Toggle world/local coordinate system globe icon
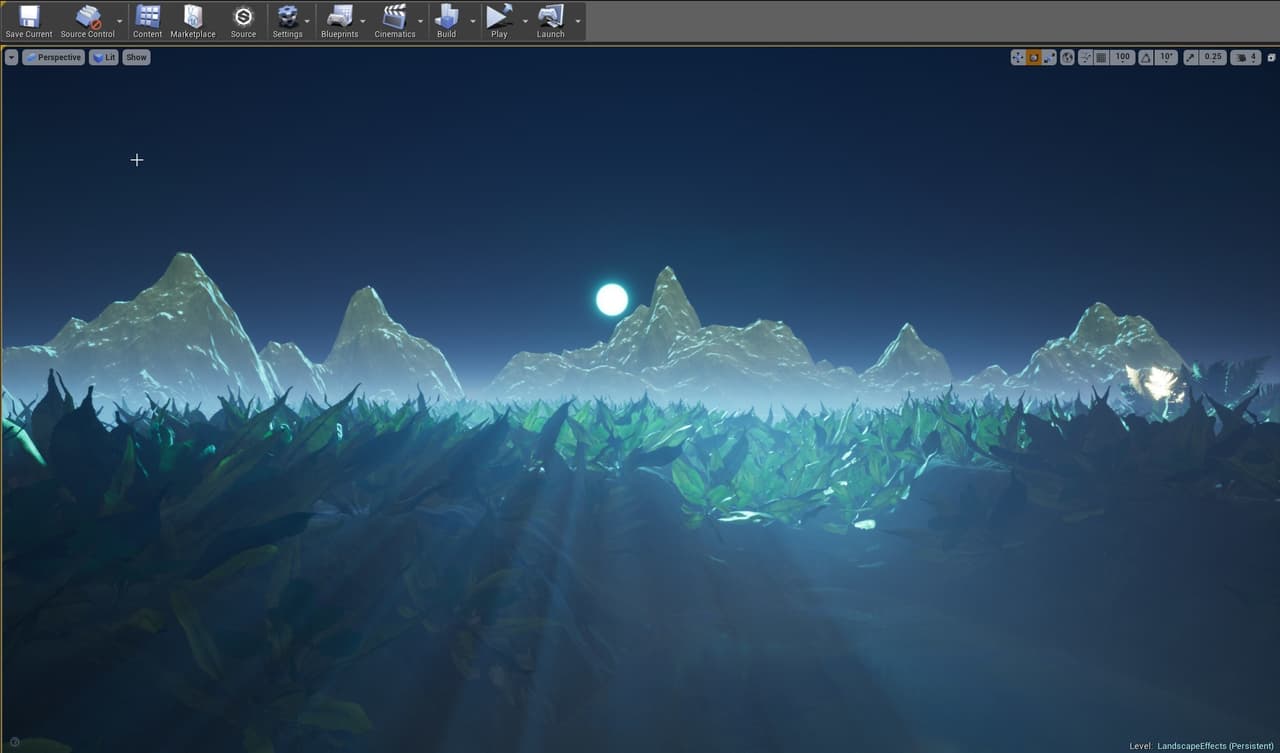 pyautogui.click(x=1067, y=57)
